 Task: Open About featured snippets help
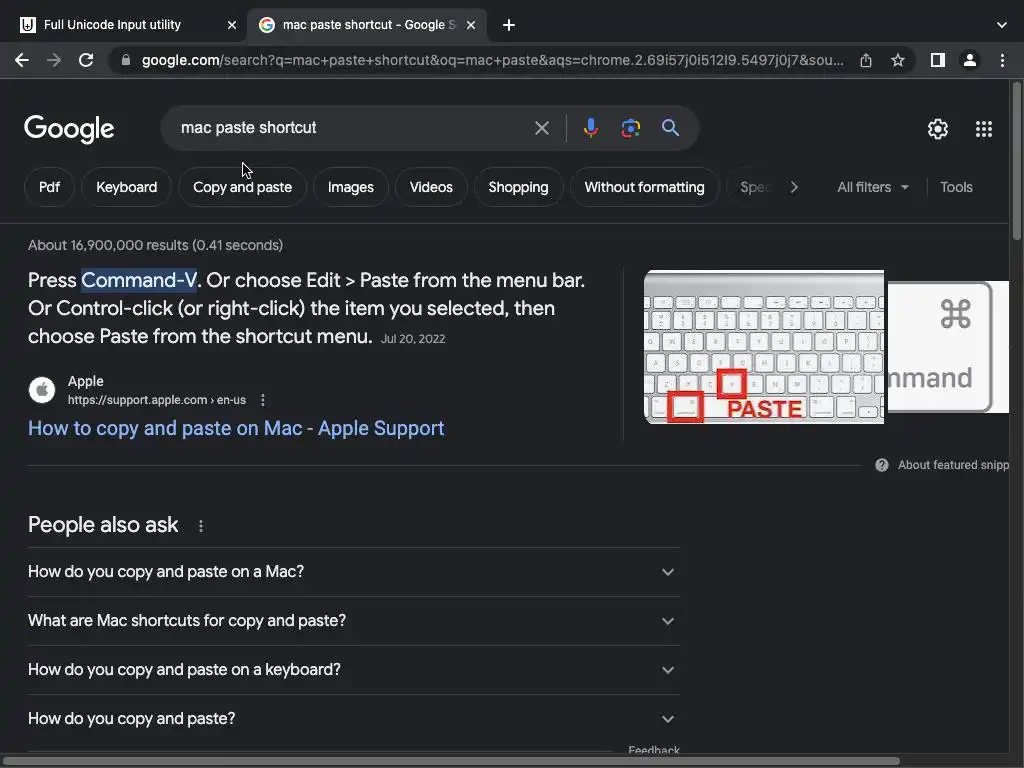point(942,465)
